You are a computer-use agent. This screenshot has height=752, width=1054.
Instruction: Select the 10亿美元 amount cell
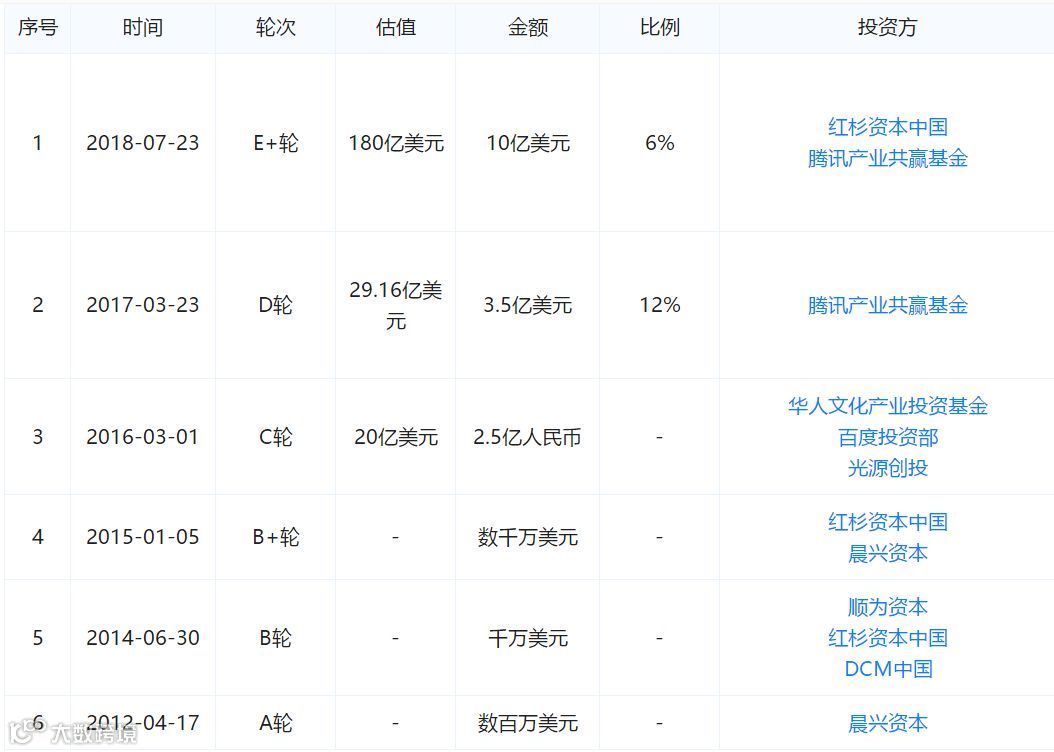pyautogui.click(x=528, y=143)
